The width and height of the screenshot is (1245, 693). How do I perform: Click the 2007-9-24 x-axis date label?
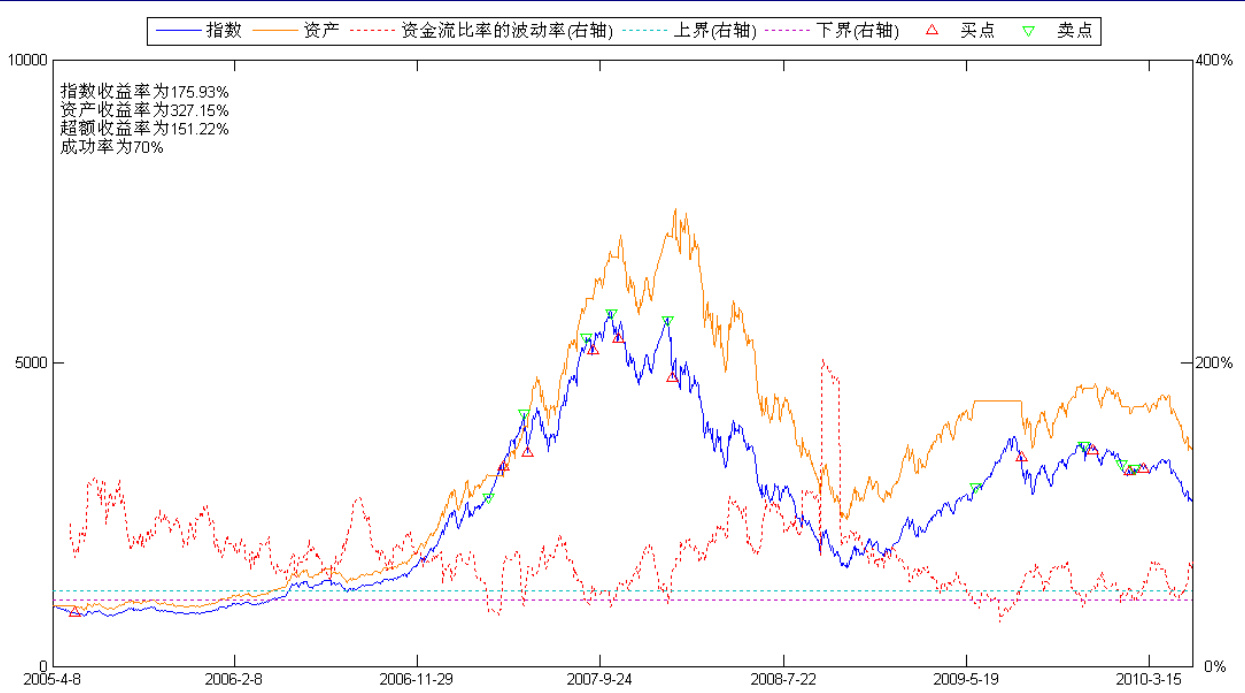point(599,678)
